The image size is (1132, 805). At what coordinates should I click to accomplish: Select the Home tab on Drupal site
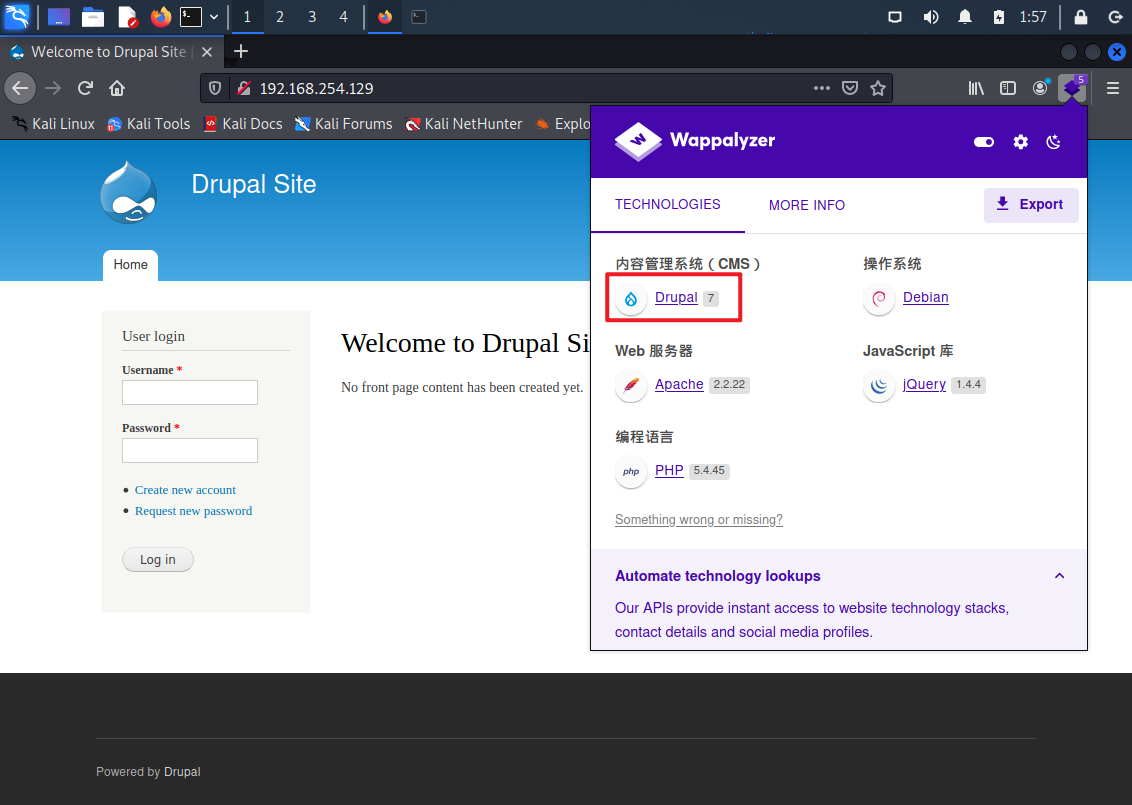click(x=131, y=265)
